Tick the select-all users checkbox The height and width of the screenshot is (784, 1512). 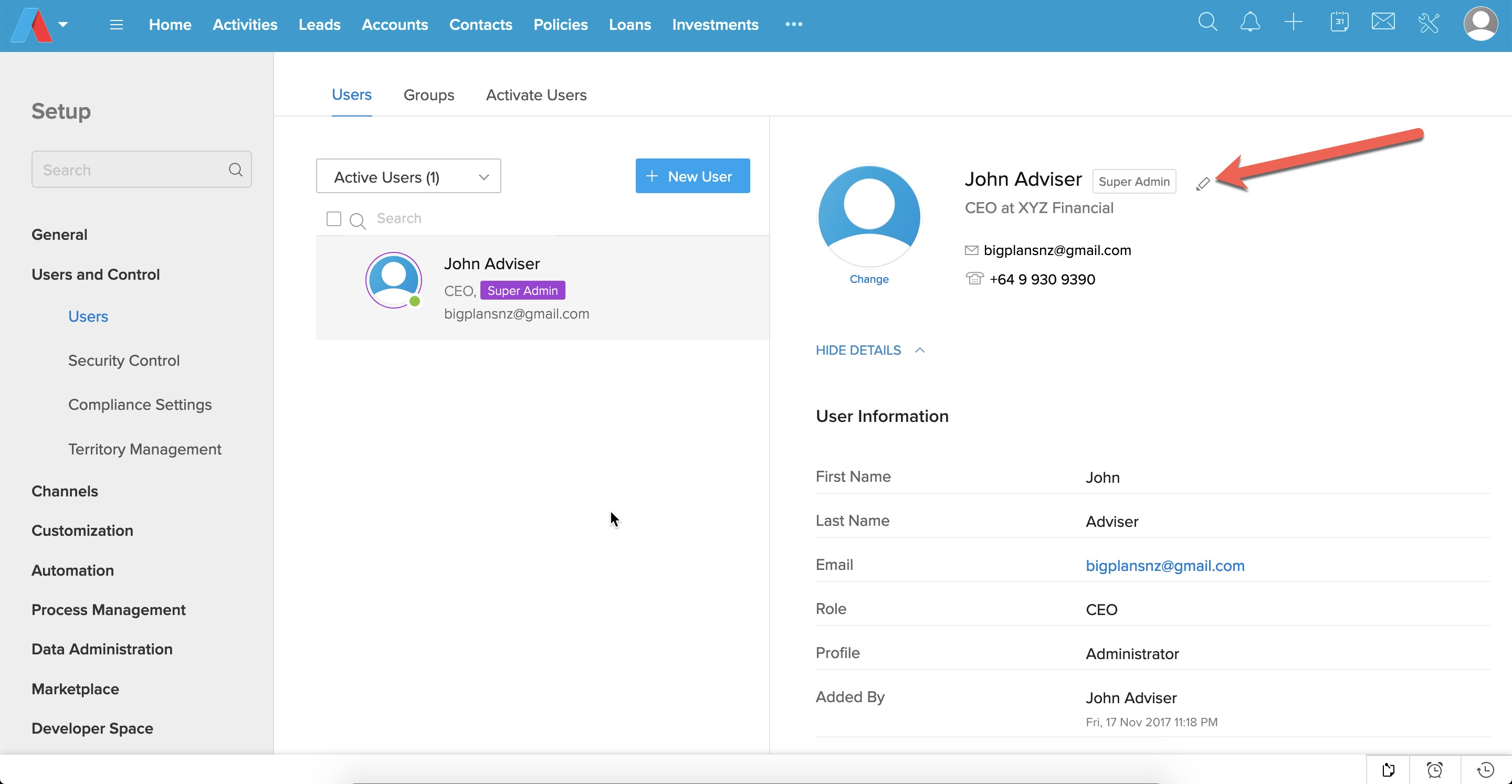tap(333, 219)
